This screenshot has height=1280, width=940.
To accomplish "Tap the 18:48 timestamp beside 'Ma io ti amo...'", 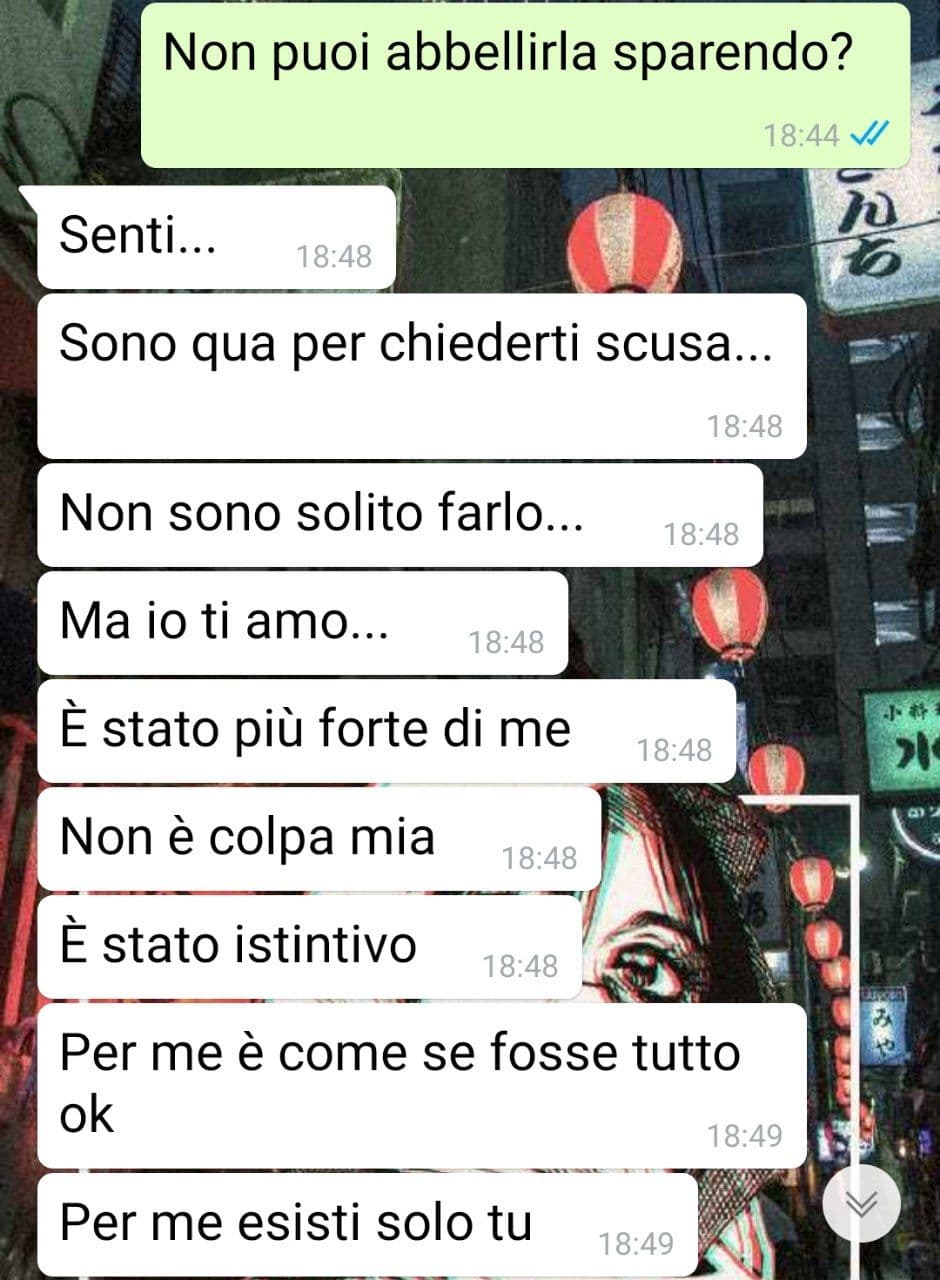I will pyautogui.click(x=507, y=642).
